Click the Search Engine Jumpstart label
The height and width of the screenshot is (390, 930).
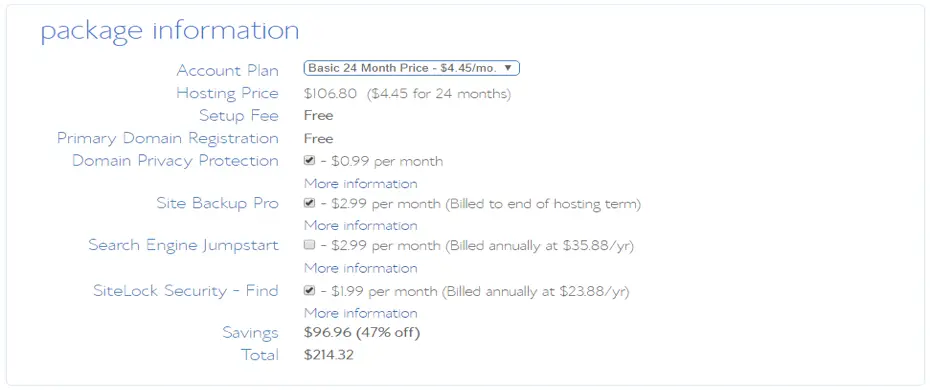(183, 245)
